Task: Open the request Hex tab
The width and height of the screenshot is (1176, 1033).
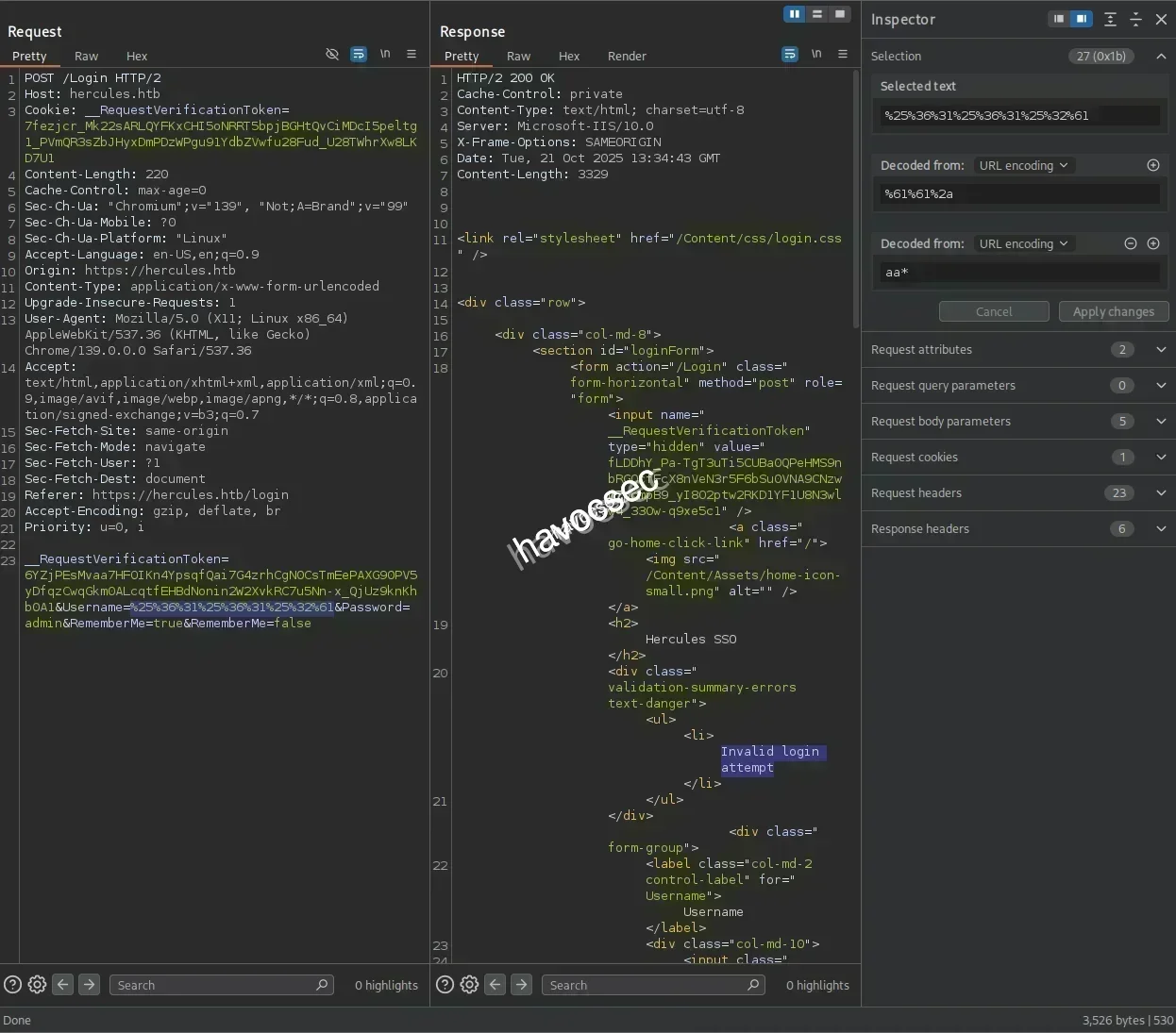Action: [137, 57]
